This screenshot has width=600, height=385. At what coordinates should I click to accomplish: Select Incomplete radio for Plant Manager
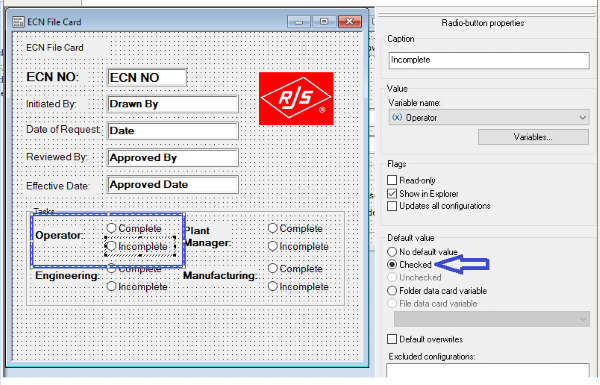pos(272,246)
